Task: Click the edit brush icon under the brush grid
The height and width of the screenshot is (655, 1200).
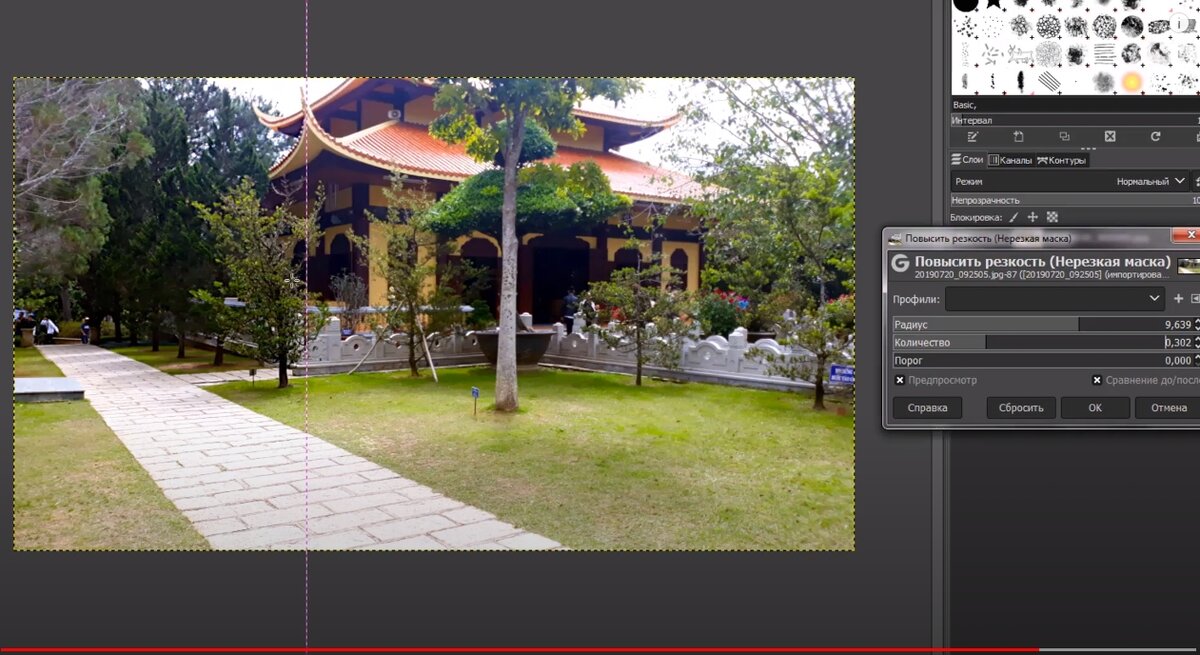Action: pyautogui.click(x=973, y=137)
